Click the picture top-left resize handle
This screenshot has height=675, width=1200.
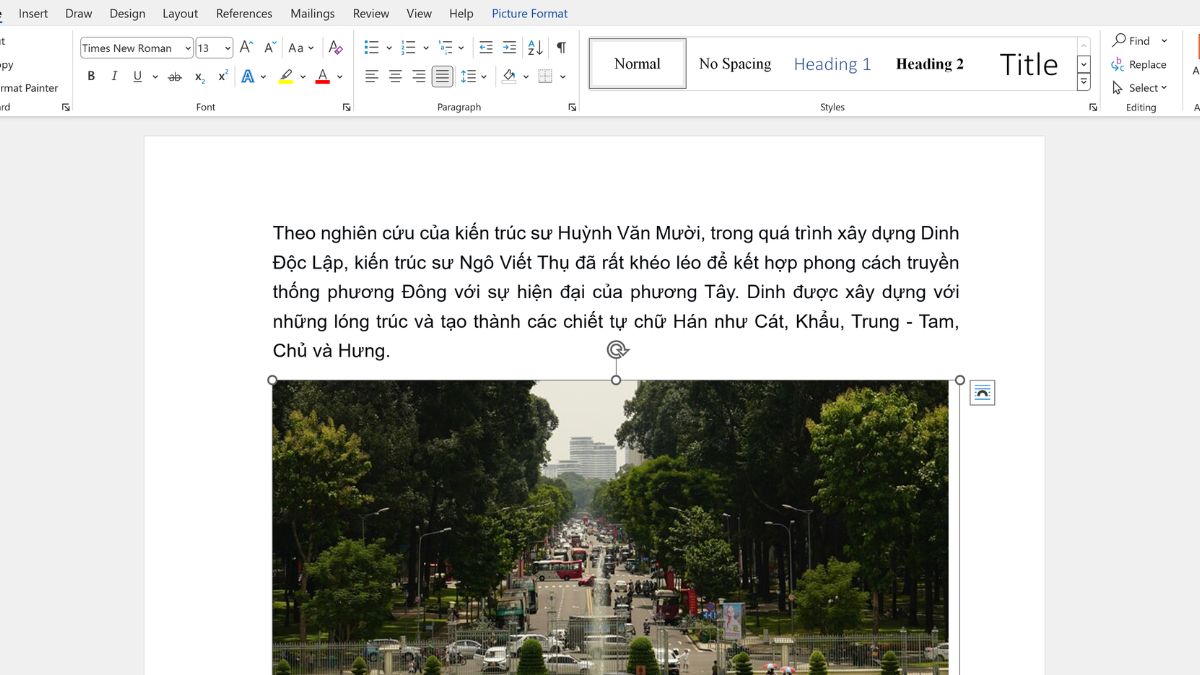point(272,380)
